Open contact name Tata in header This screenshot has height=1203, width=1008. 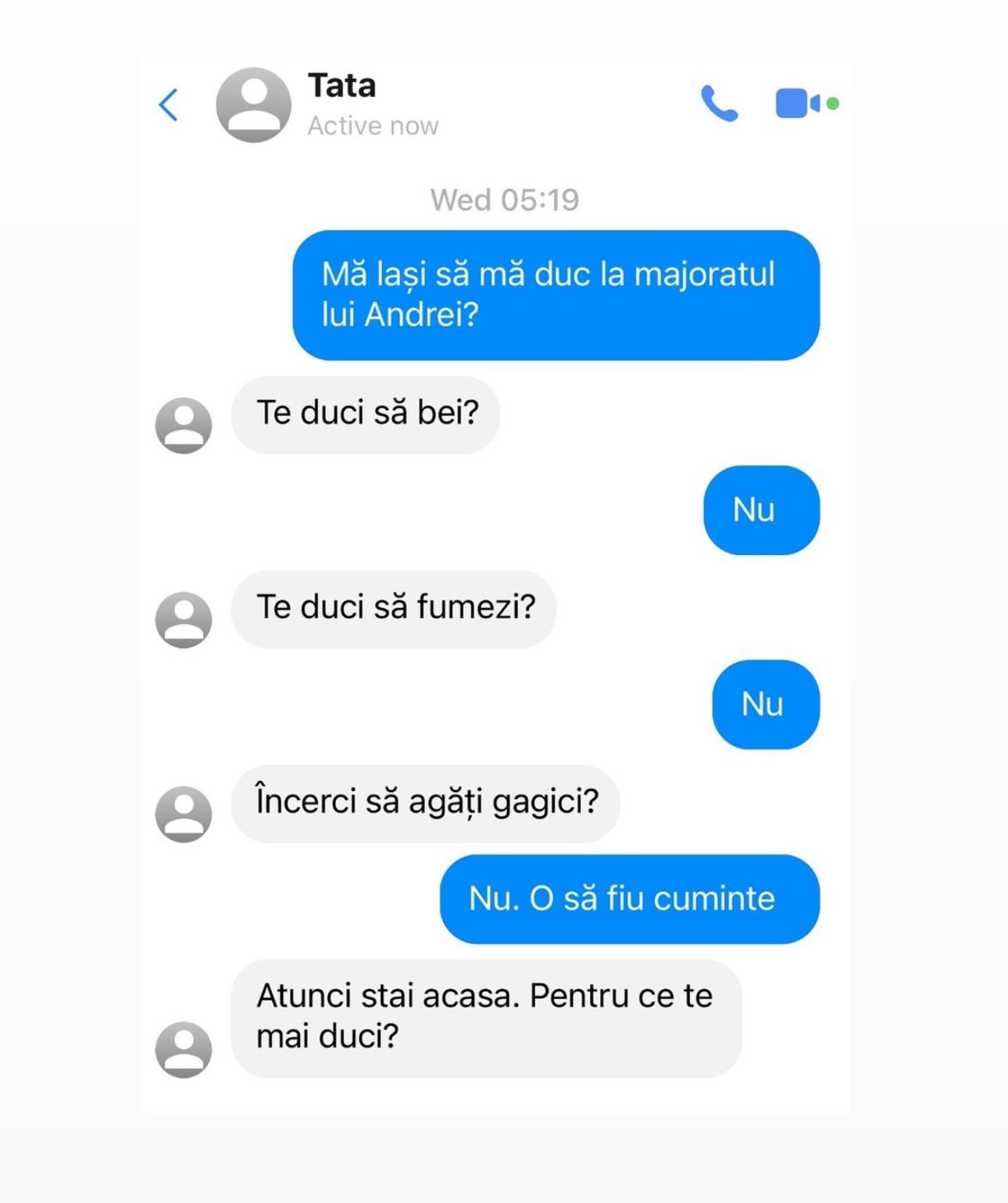[341, 85]
